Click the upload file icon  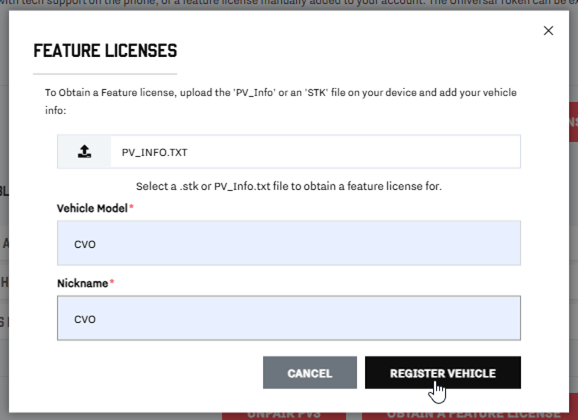pos(84,152)
